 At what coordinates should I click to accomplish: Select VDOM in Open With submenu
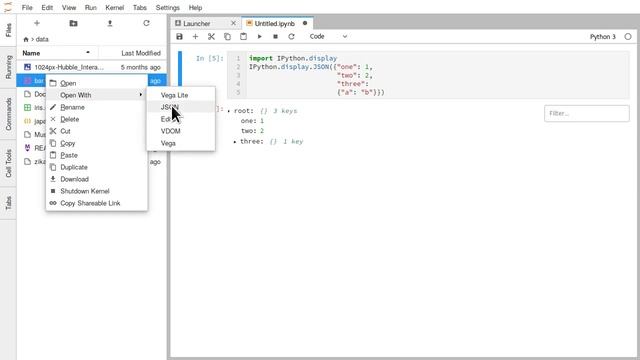[181, 131]
